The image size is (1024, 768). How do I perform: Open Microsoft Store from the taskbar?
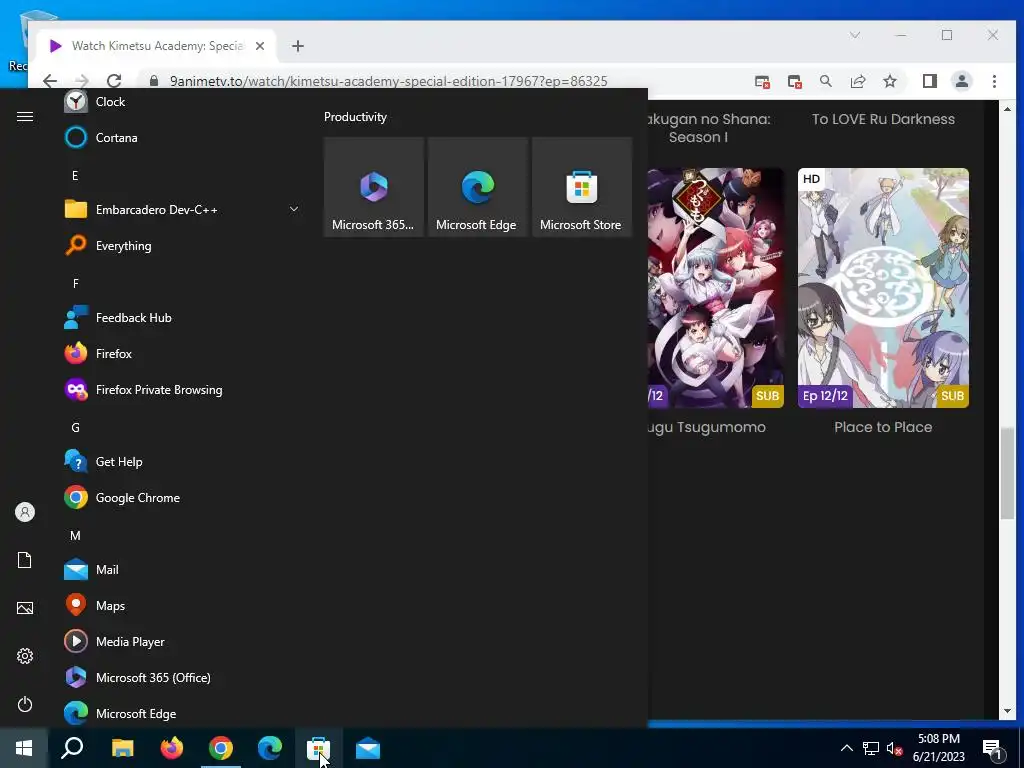(x=319, y=748)
